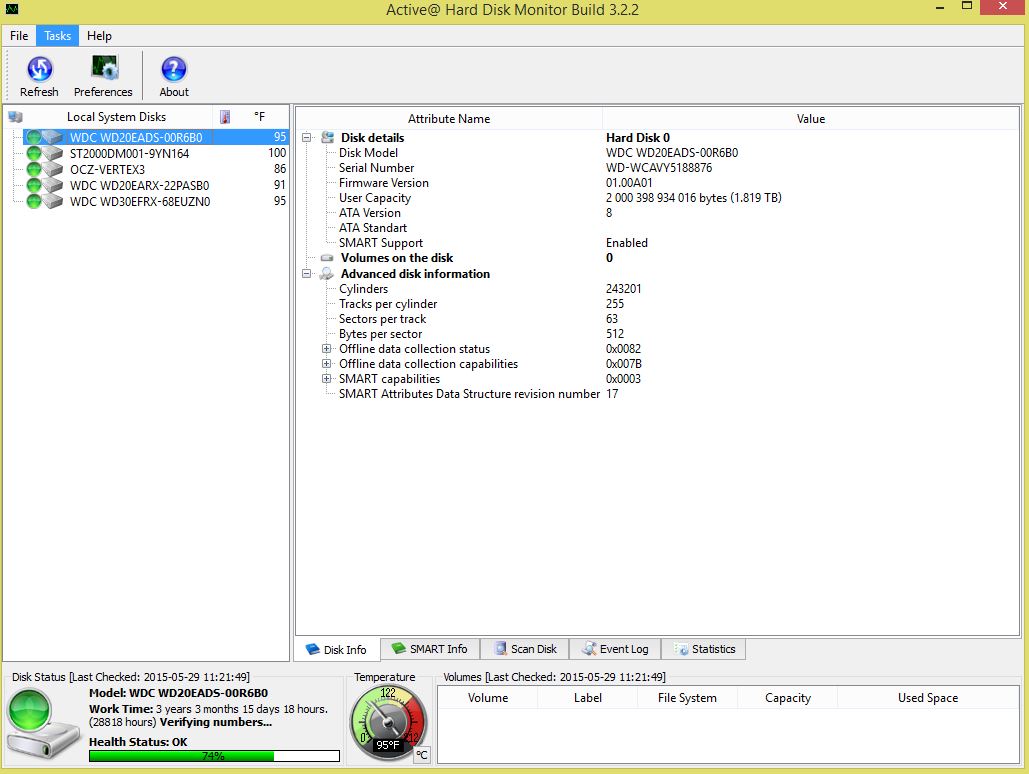Open Preferences from the toolbar

103,70
